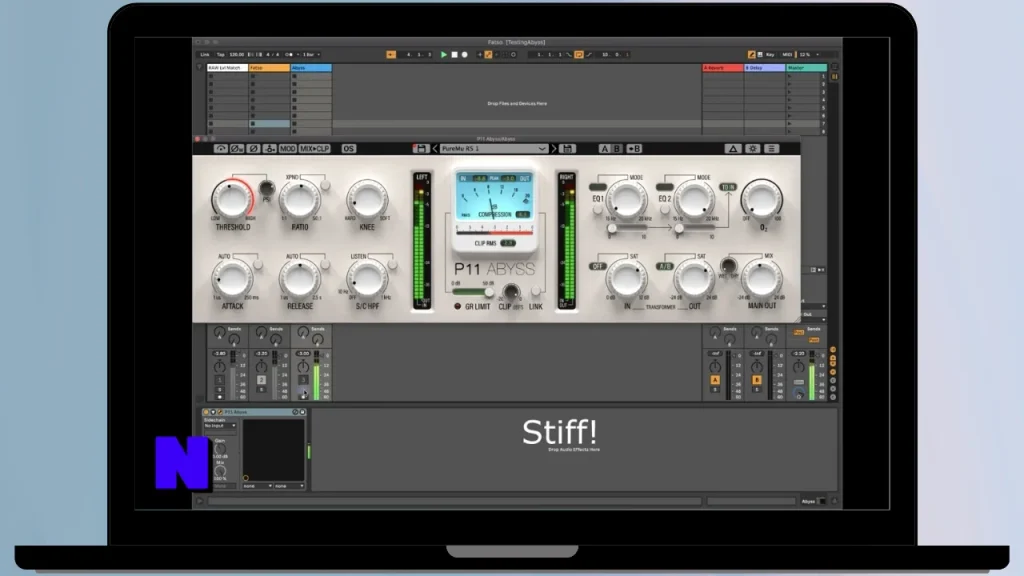
Task: Click the Tap tempo button
Action: tap(220, 55)
